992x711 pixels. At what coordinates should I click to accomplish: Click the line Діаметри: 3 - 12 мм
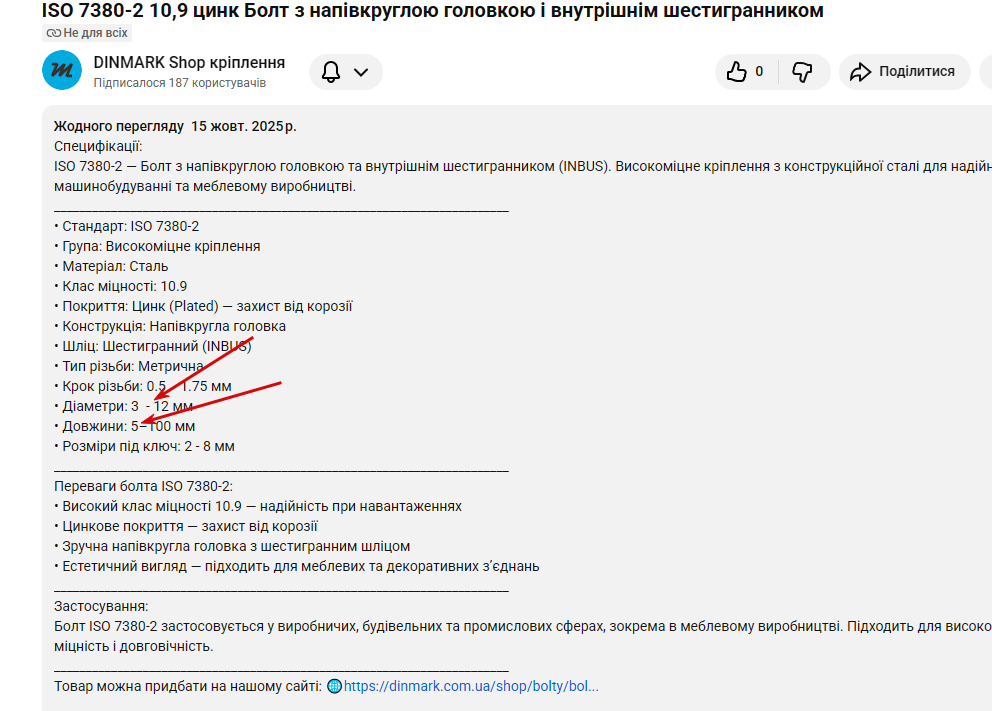(x=123, y=407)
